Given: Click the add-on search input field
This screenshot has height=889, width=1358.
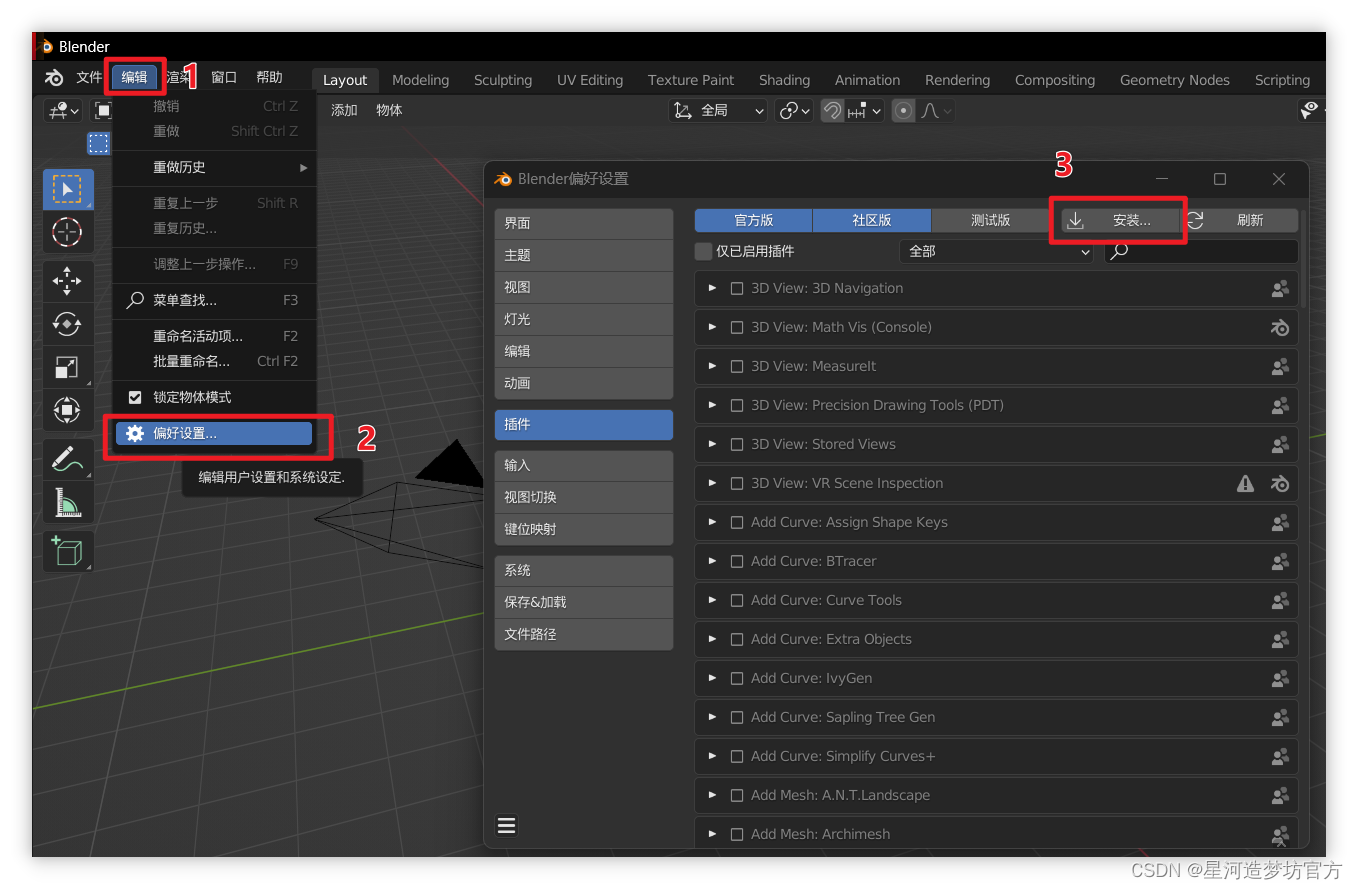Looking at the screenshot, I should (1201, 251).
